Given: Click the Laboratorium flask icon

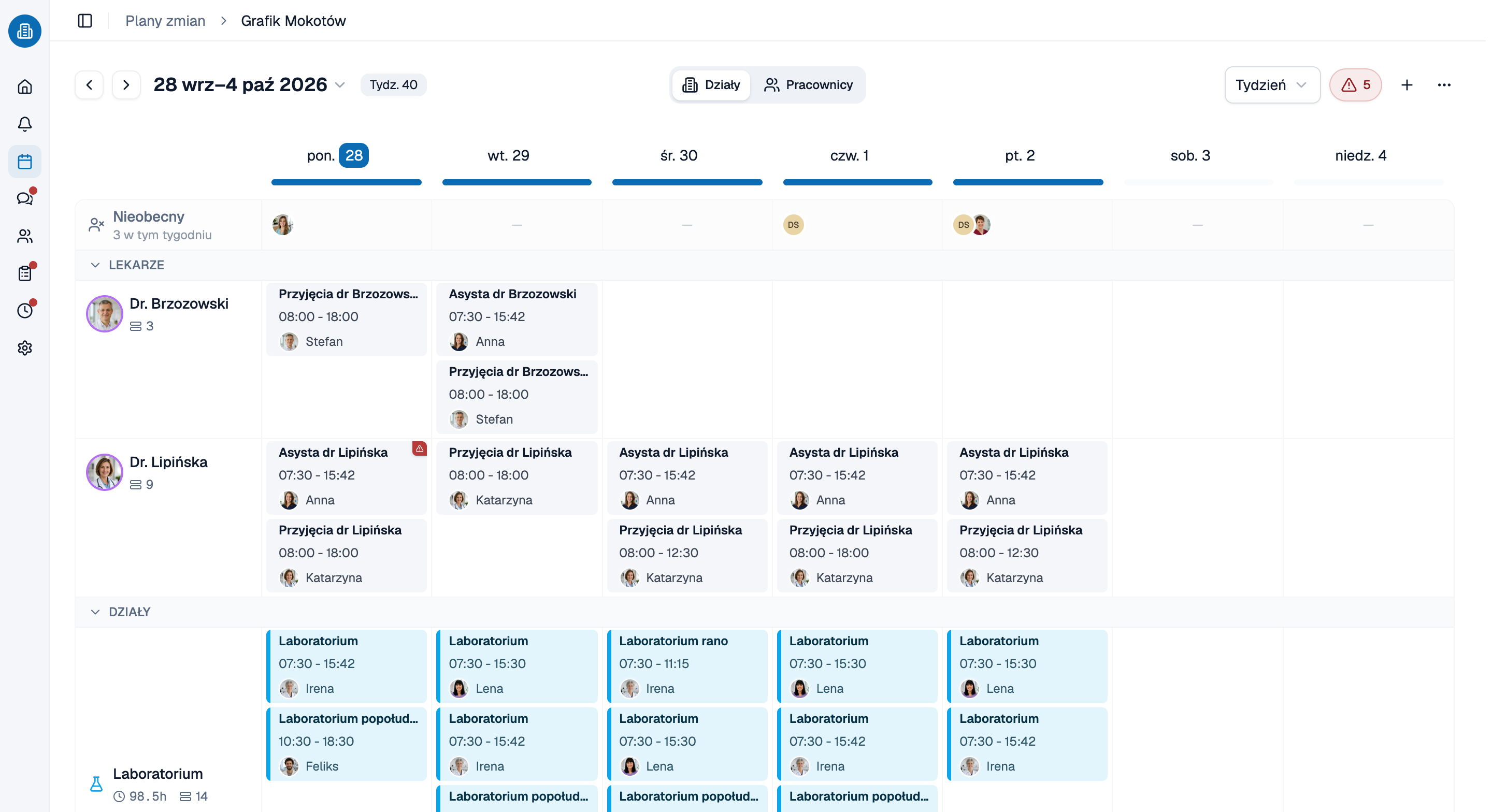Looking at the screenshot, I should click(96, 784).
